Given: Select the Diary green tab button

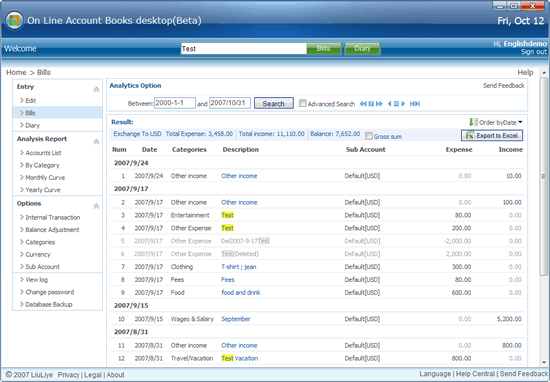Looking at the screenshot, I should 362,48.
